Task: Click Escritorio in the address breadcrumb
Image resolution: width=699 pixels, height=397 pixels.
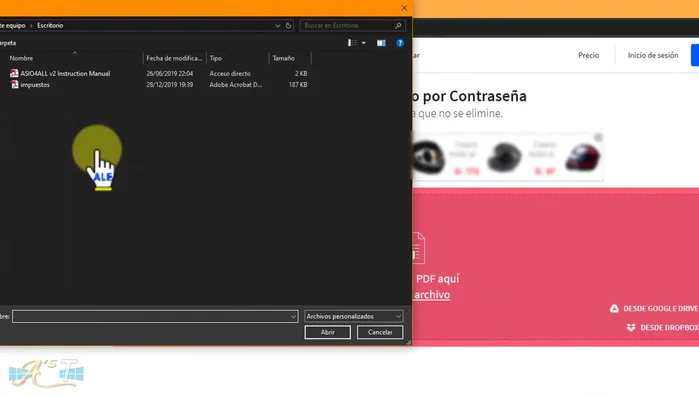Action: pyautogui.click(x=50, y=26)
